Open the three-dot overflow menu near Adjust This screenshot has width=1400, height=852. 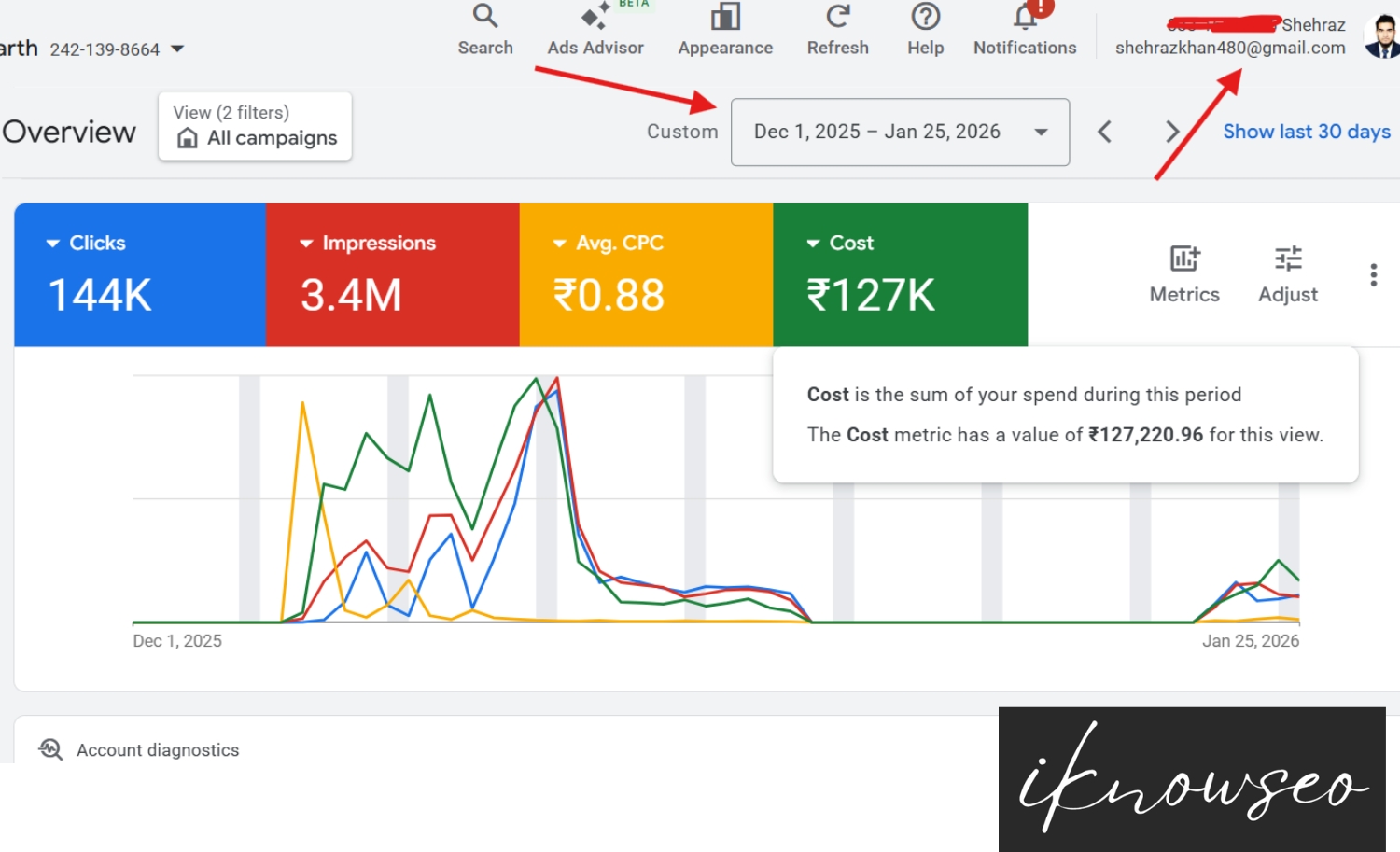coord(1373,274)
